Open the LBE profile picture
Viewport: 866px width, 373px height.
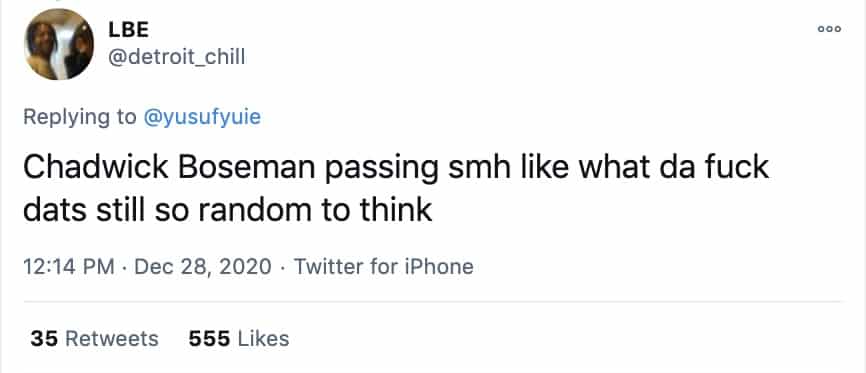point(59,44)
